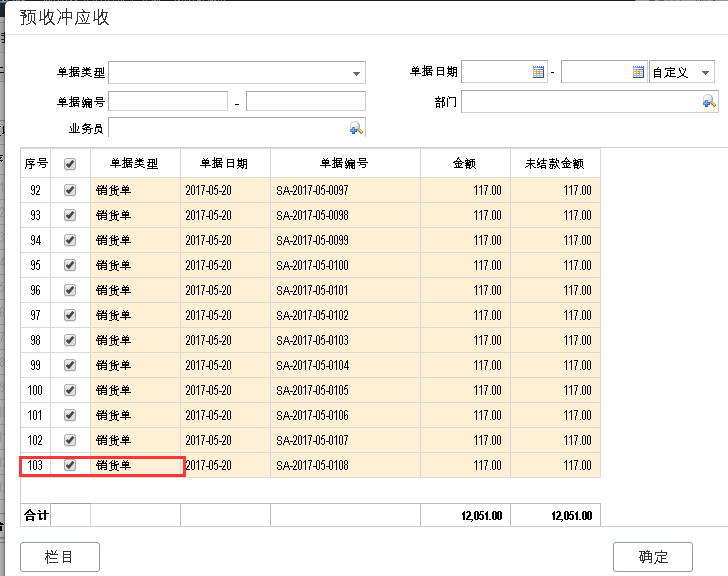Focus the first 单据编号 input field

point(168,101)
